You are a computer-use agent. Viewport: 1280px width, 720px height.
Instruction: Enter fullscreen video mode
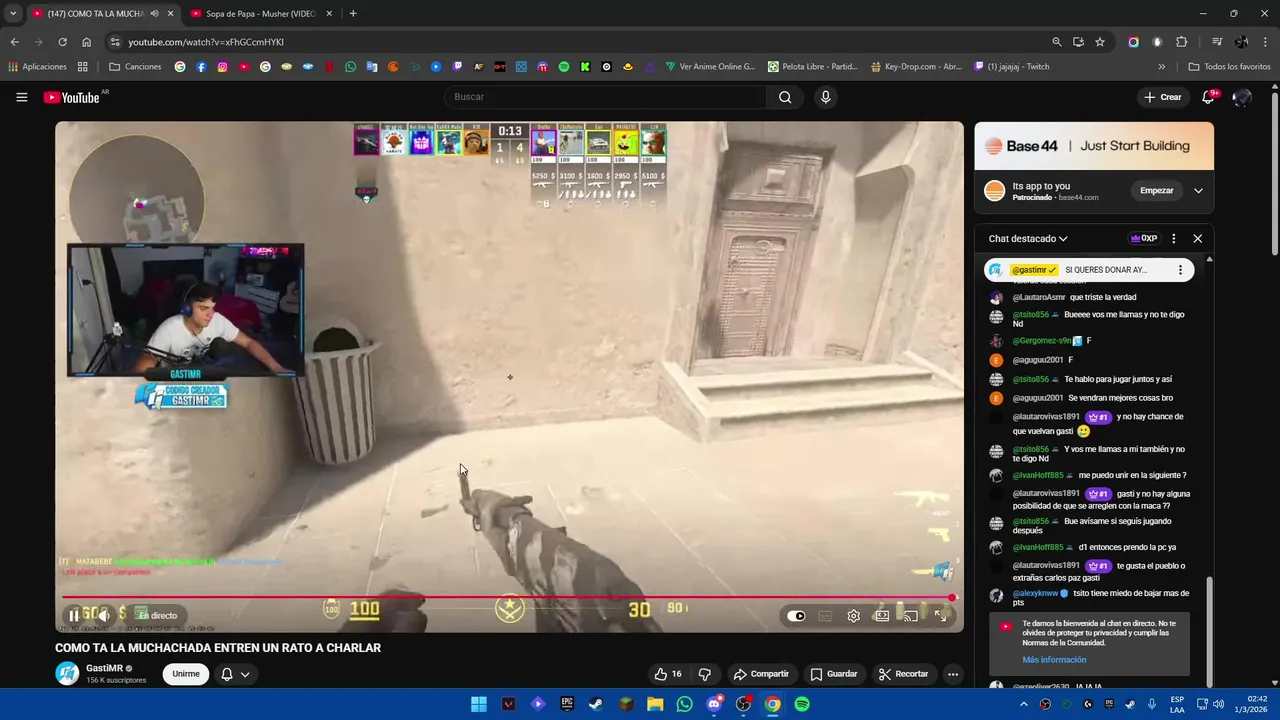tap(940, 616)
